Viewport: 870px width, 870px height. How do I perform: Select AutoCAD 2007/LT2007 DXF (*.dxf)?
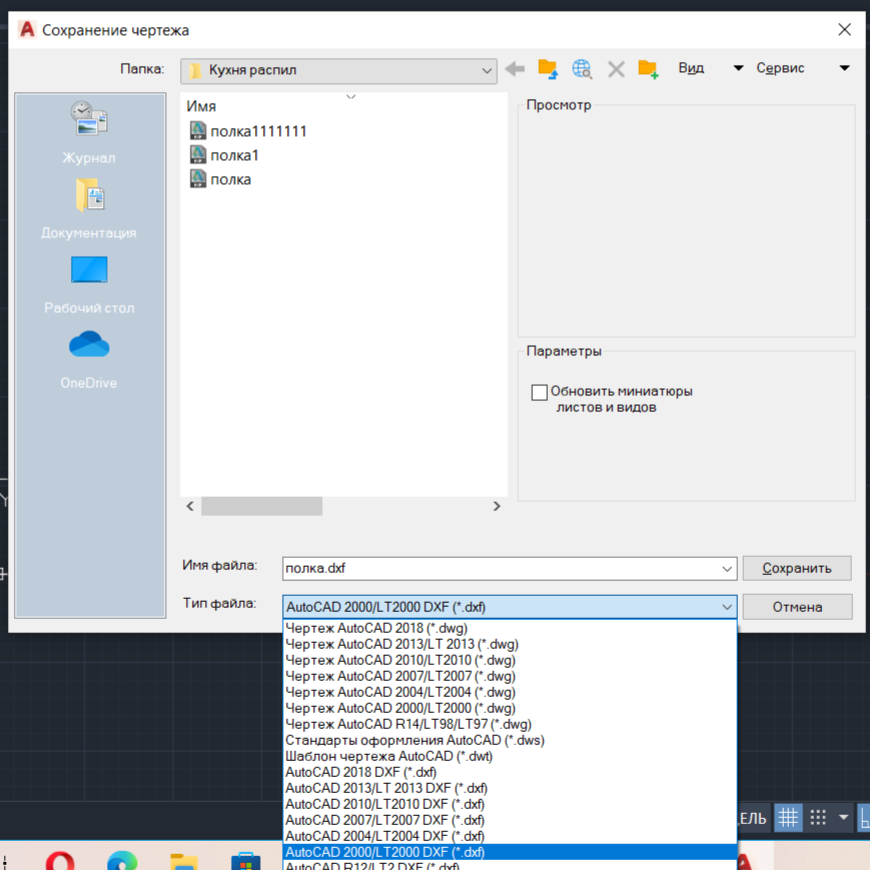[509, 821]
